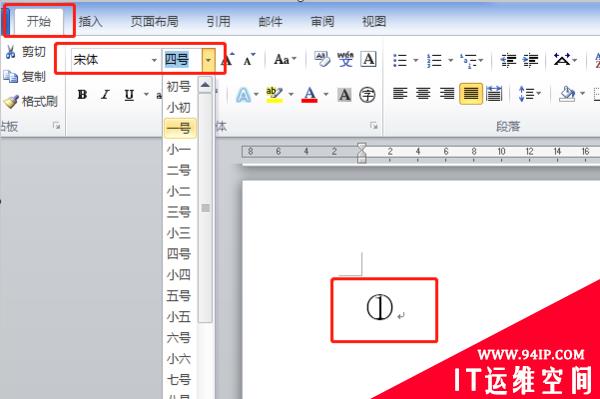Switch to the 插入 ribbon tab
This screenshot has height=399, width=600.
[x=91, y=21]
